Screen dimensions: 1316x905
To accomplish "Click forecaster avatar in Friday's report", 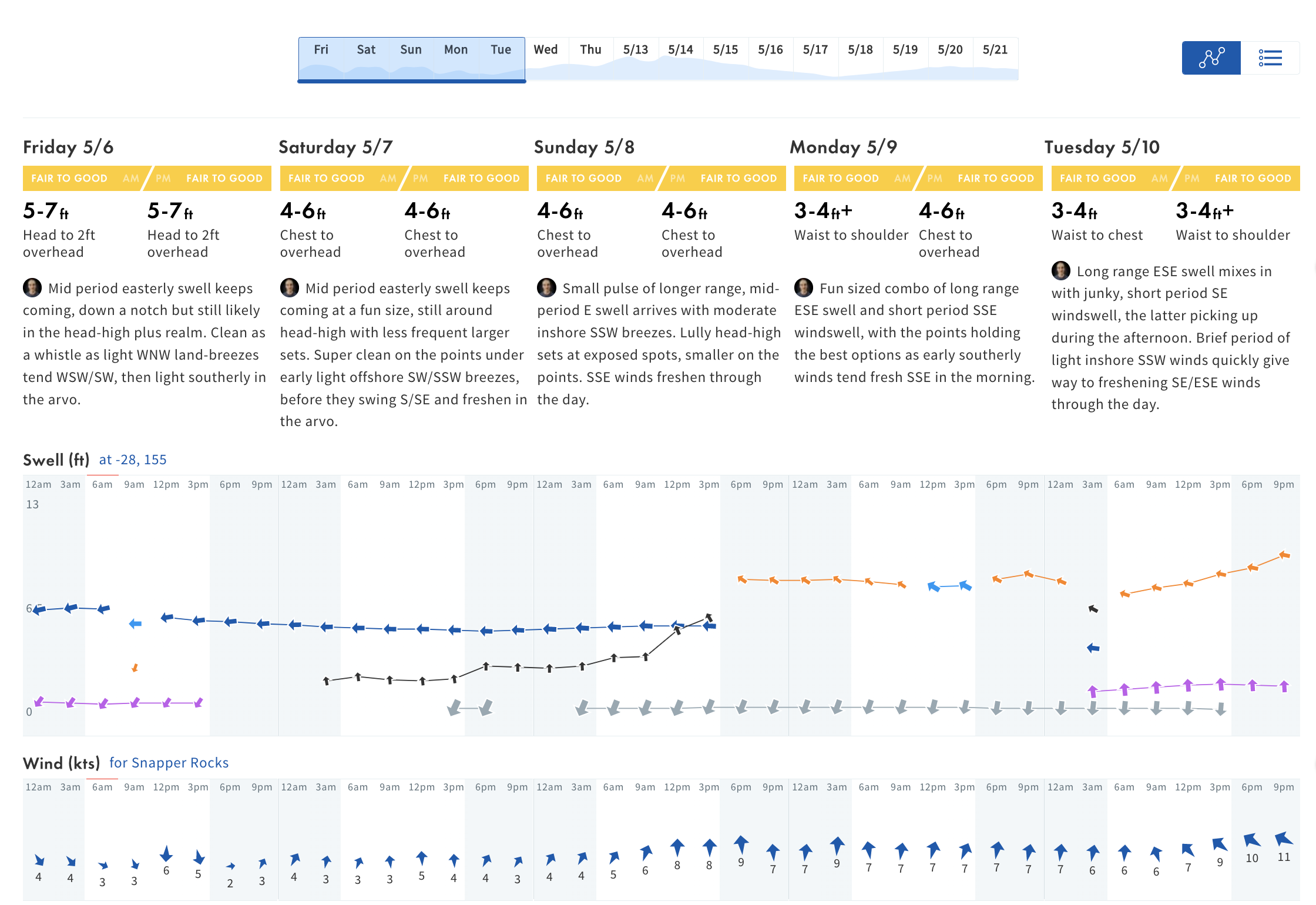I will [32, 287].
